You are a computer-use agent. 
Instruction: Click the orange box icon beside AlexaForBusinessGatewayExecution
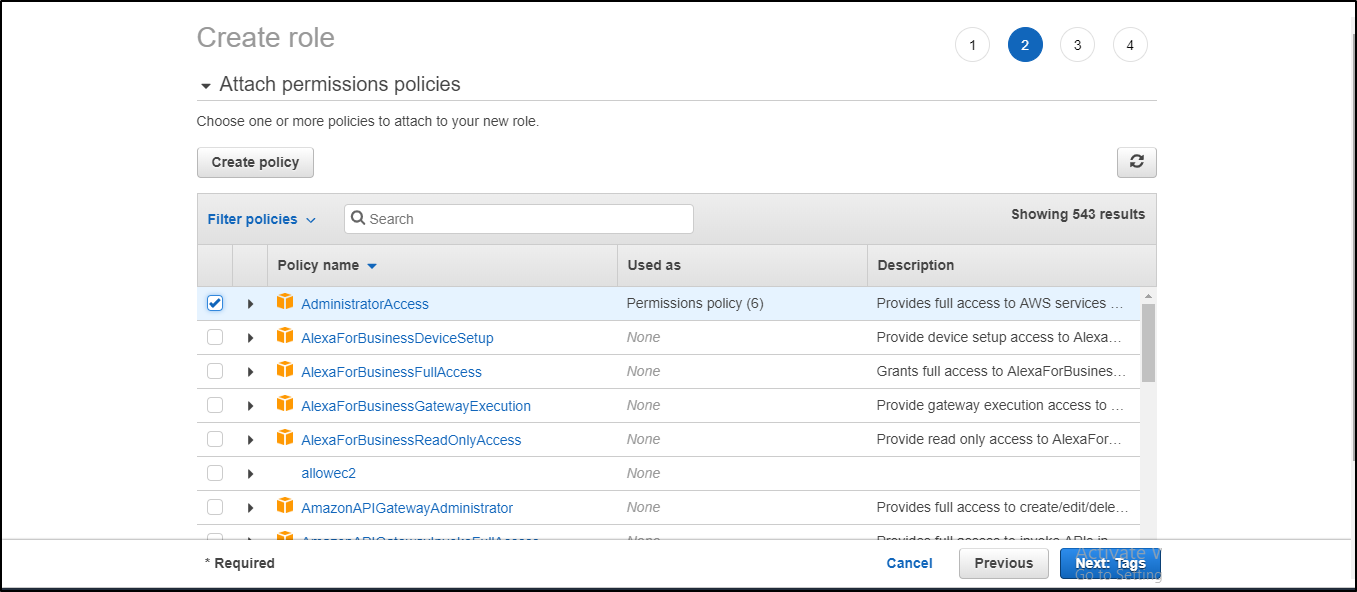point(285,404)
